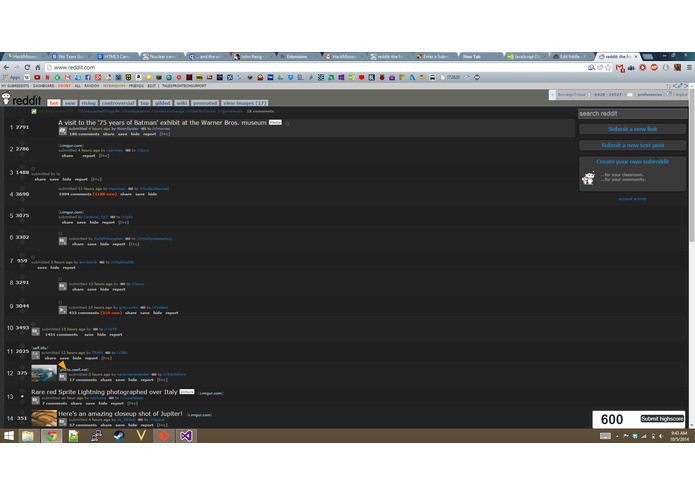Click the view images (17) tab

click(245, 103)
